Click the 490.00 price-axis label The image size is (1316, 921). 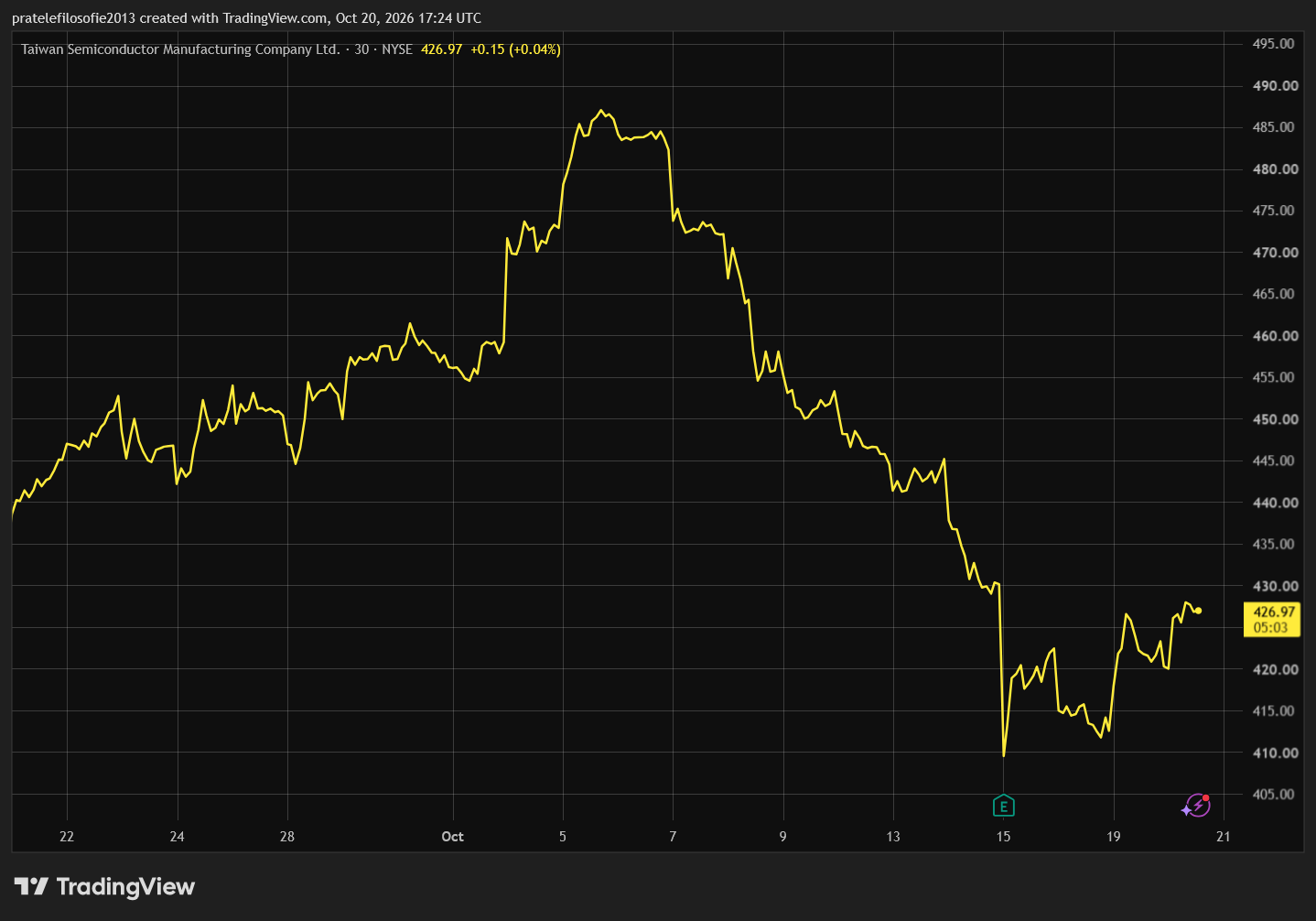coord(1275,86)
